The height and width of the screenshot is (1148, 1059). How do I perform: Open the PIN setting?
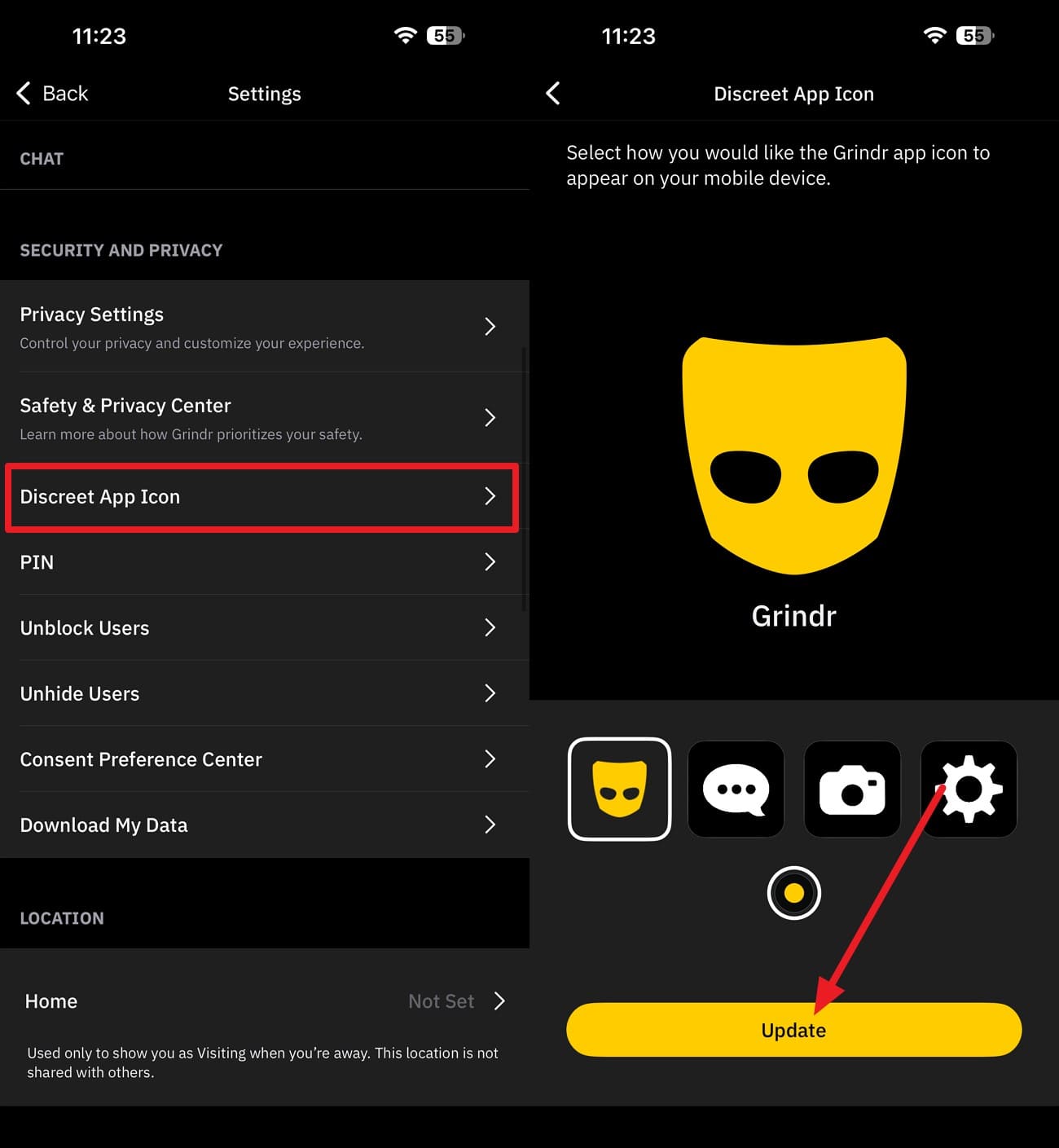(x=265, y=562)
